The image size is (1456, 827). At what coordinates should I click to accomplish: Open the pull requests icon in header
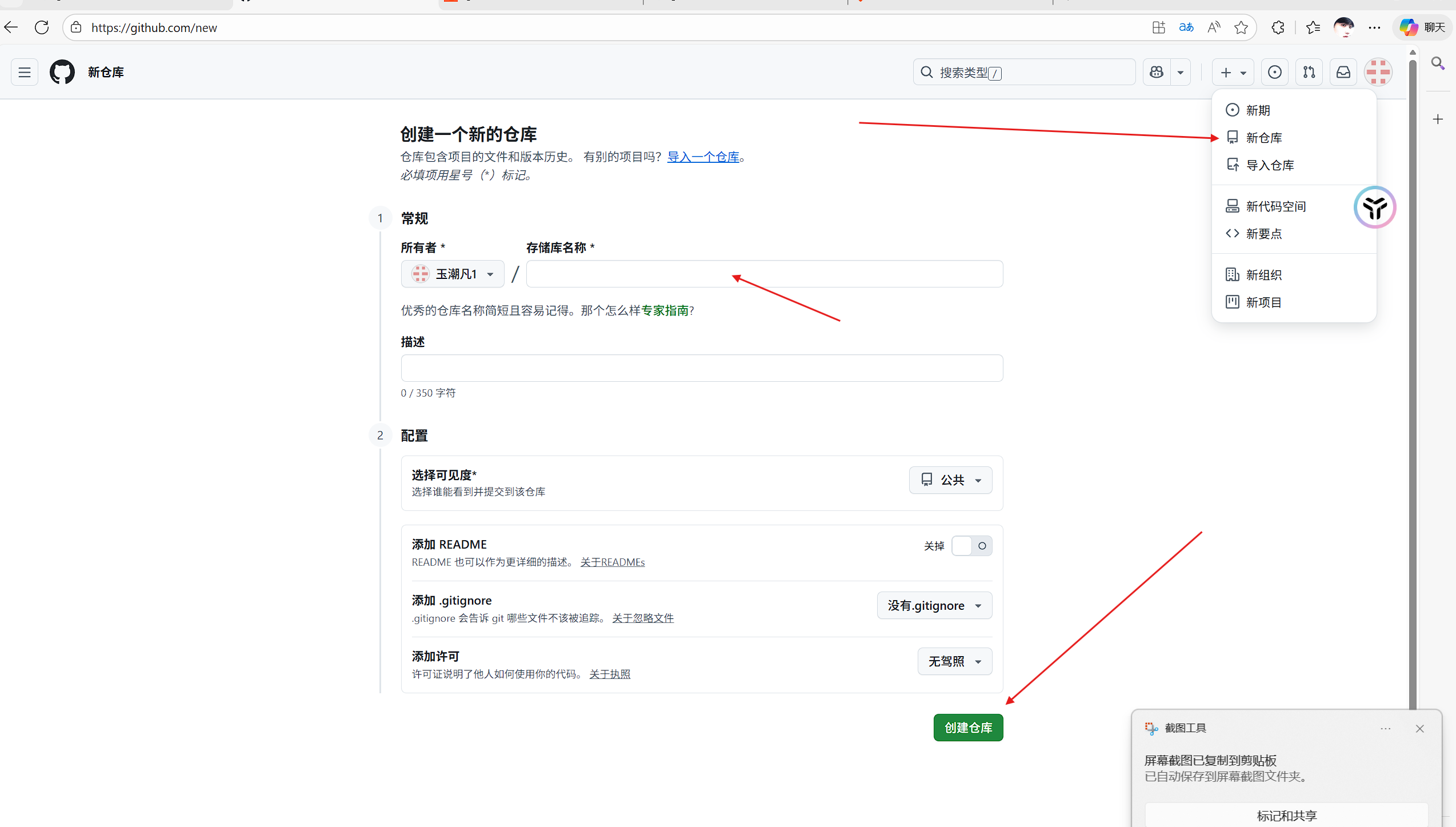1309,73
